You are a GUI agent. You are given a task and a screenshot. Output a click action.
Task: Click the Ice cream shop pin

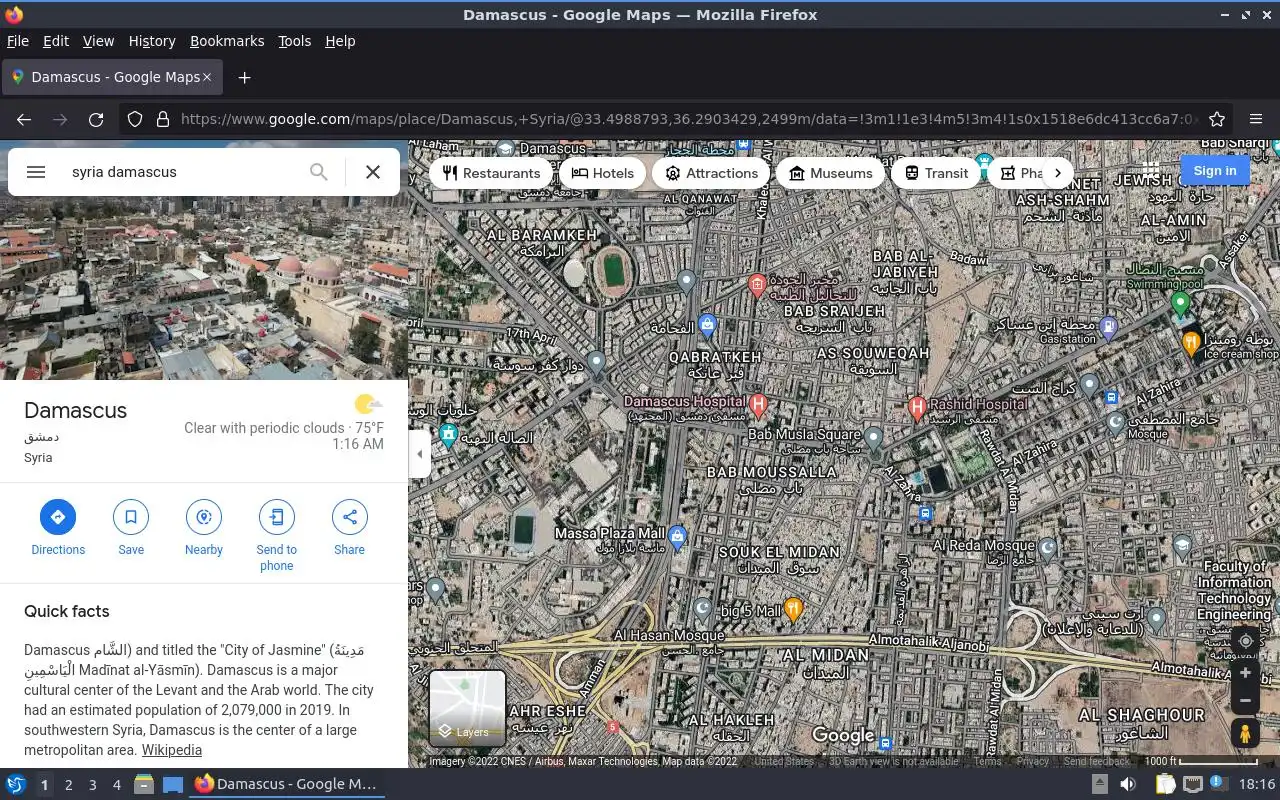[x=1190, y=343]
